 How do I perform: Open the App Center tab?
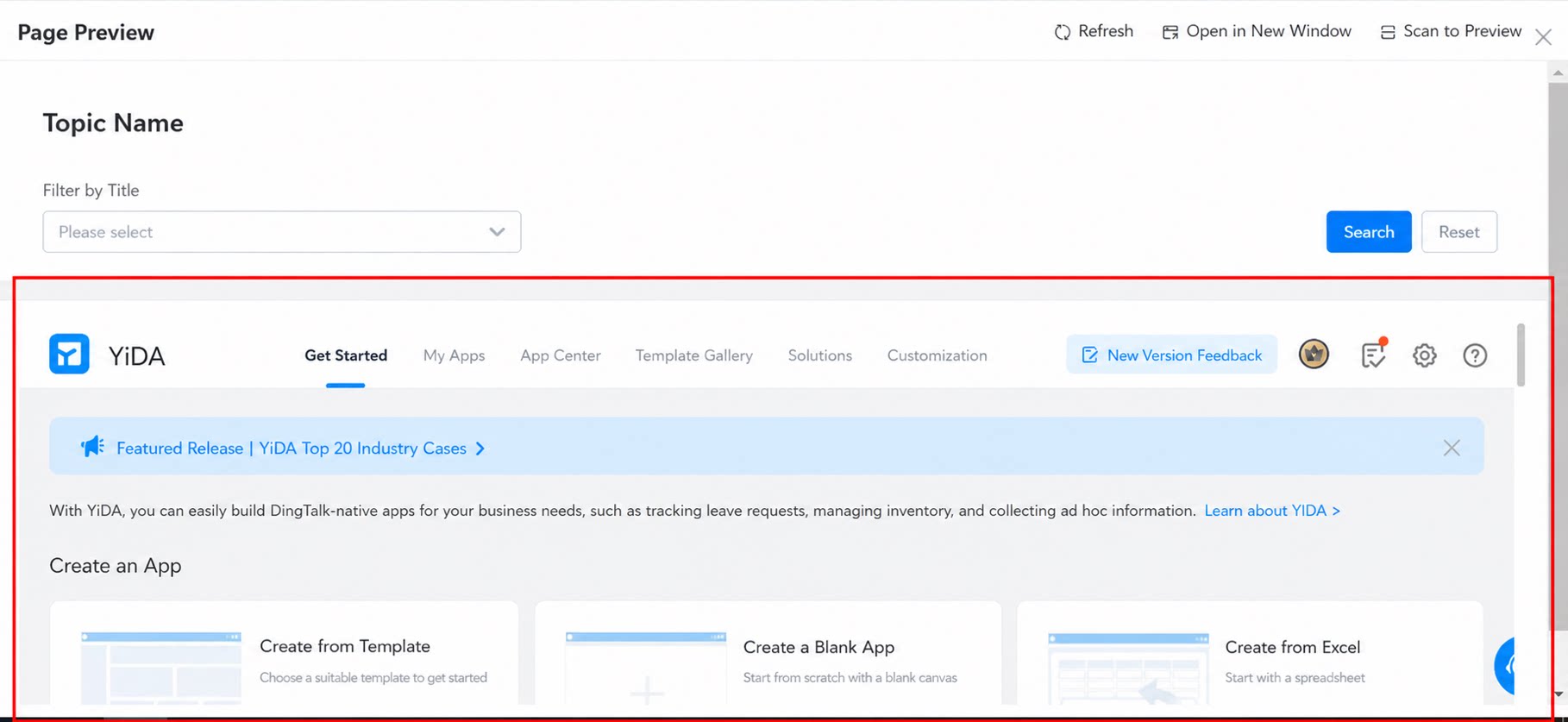[x=561, y=355]
